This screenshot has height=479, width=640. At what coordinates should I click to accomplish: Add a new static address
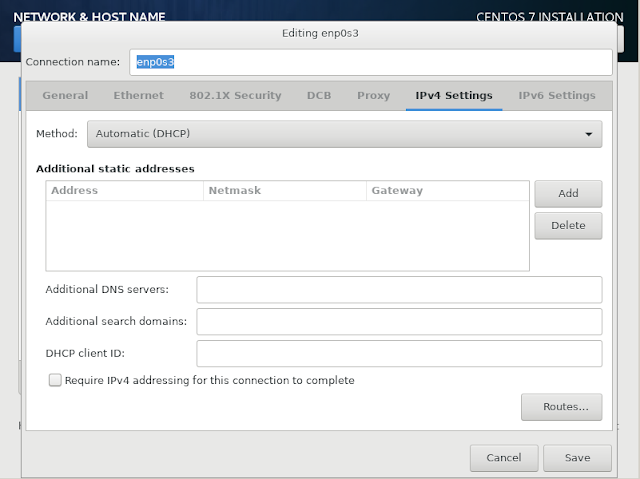click(568, 193)
